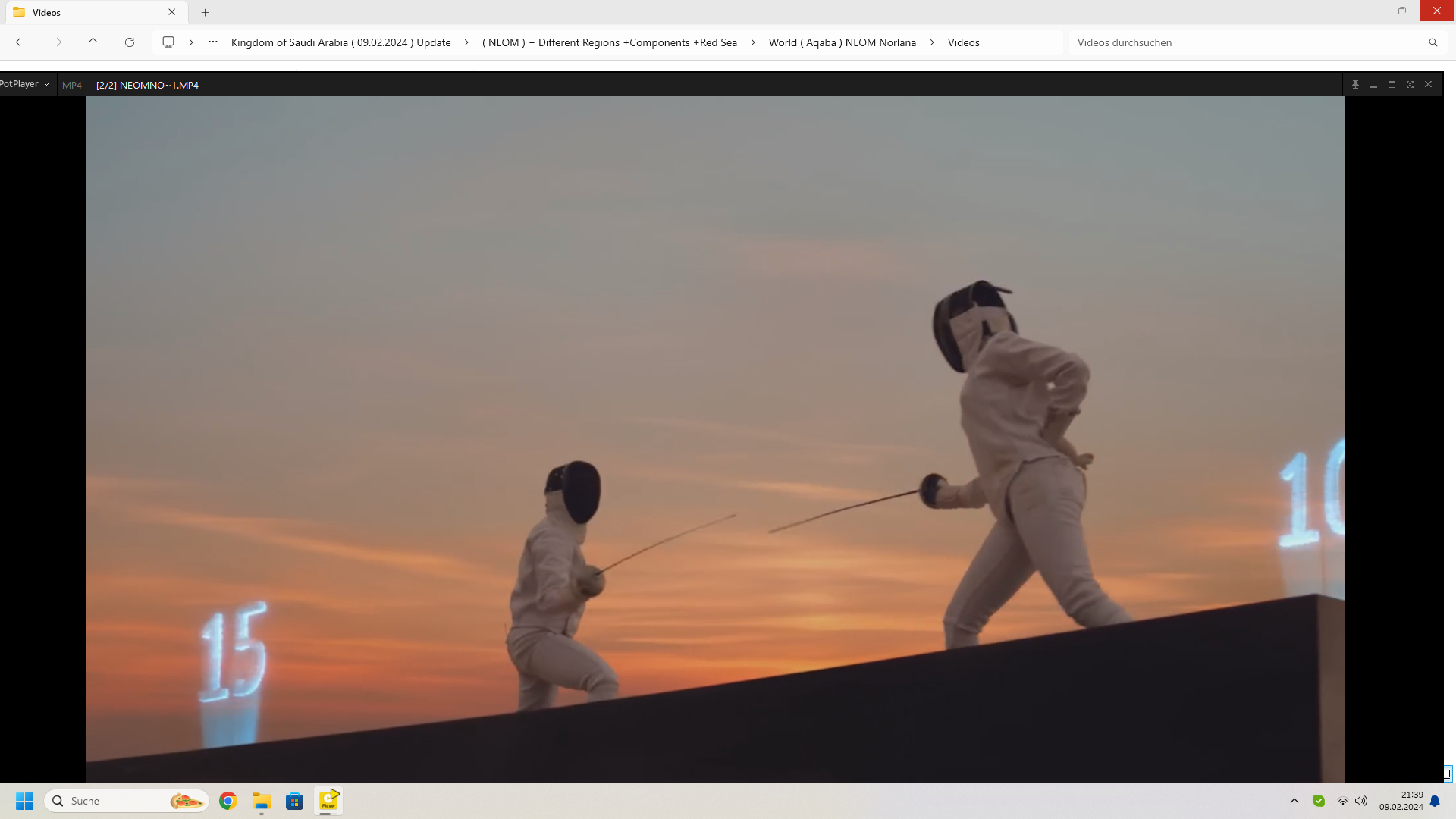
Task: Open File Explorer from taskbar
Action: [262, 801]
